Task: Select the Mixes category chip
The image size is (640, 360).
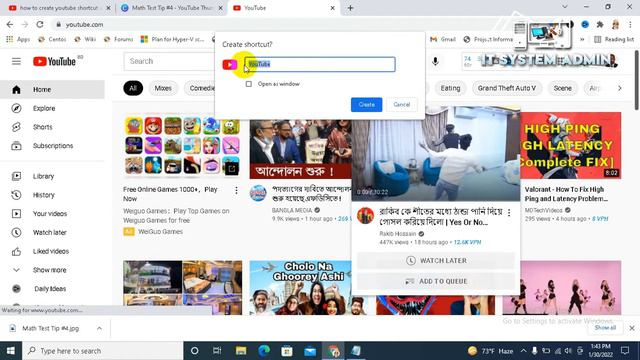Action: [x=163, y=88]
